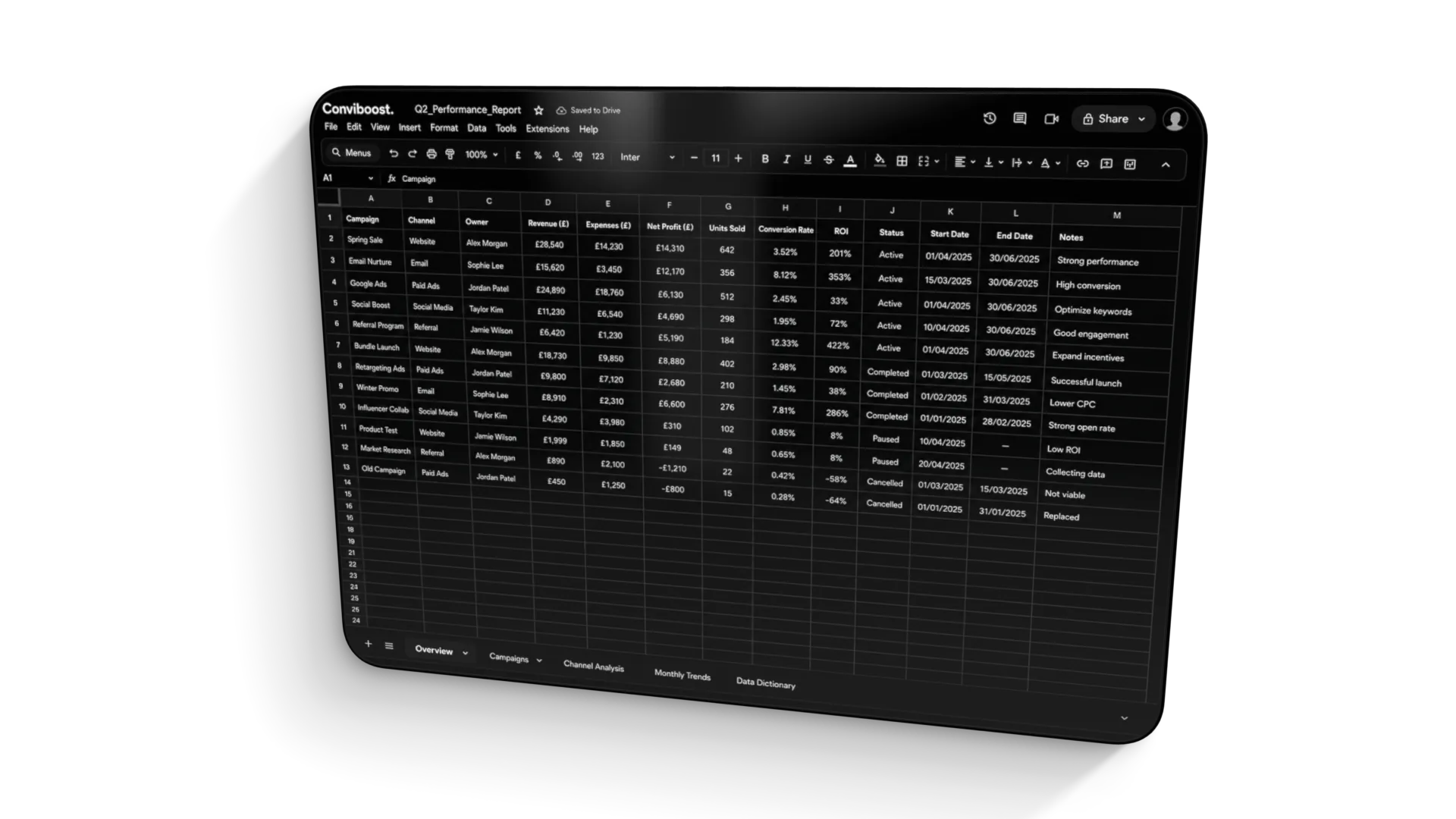The height and width of the screenshot is (819, 1456).
Task: Open version history clock icon
Action: click(990, 118)
